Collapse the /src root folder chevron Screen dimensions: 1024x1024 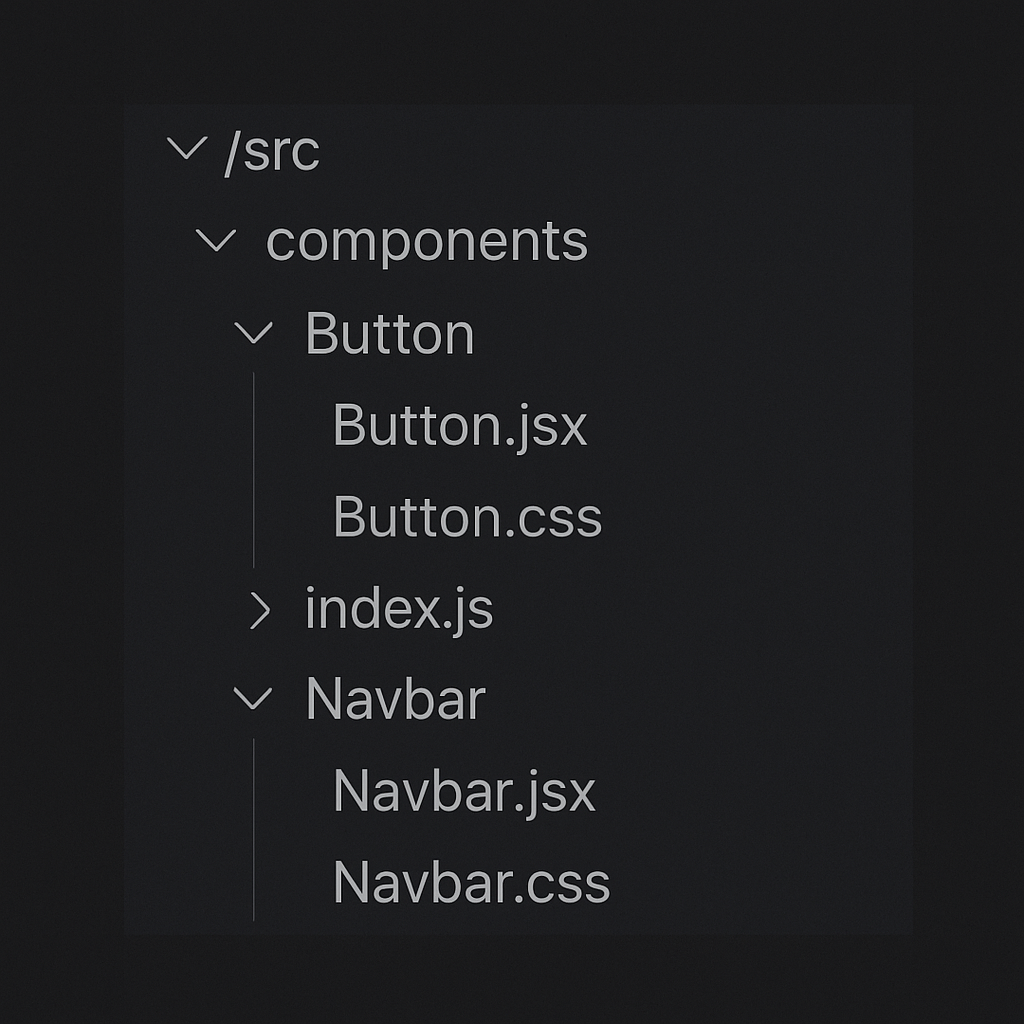pyautogui.click(x=187, y=148)
